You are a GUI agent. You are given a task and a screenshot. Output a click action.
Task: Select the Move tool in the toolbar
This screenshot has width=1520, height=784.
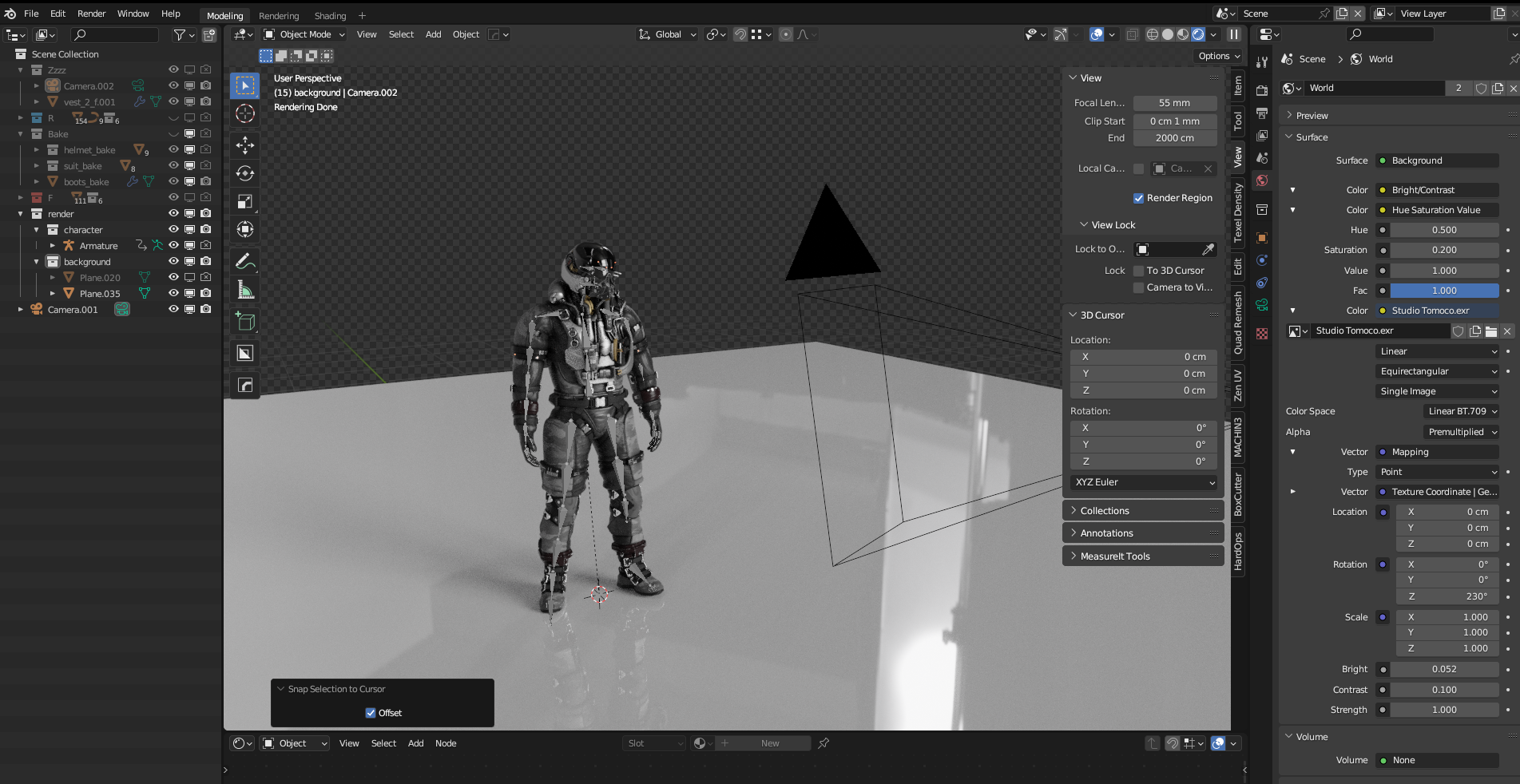[245, 145]
